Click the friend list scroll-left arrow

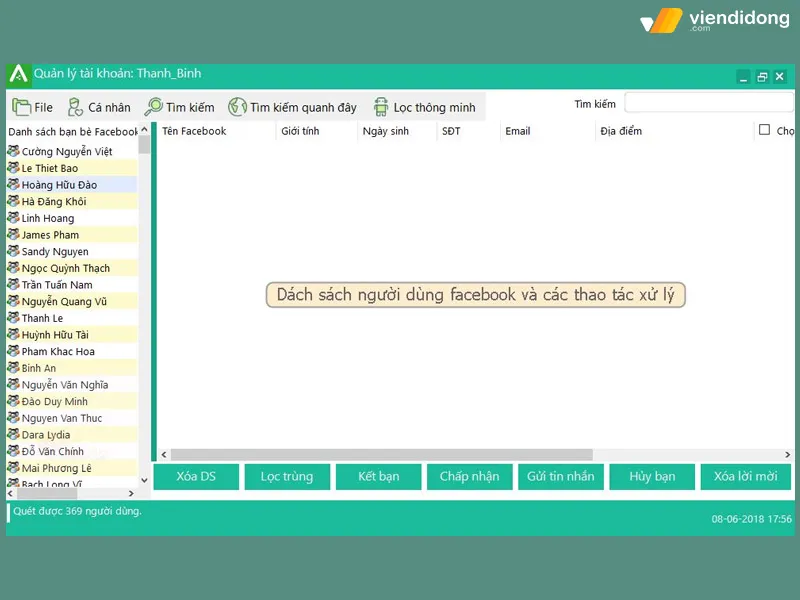coord(10,493)
